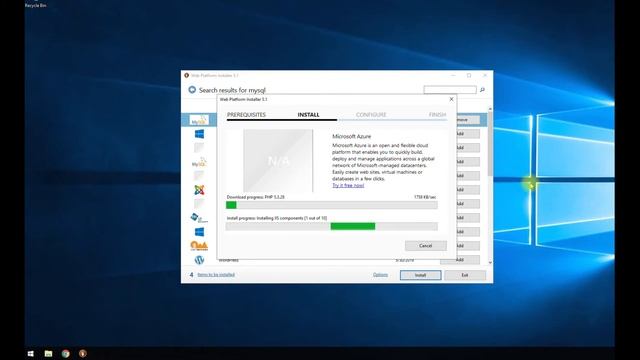
Task: Minimize the Web Platform Installer main window
Action: pos(453,76)
